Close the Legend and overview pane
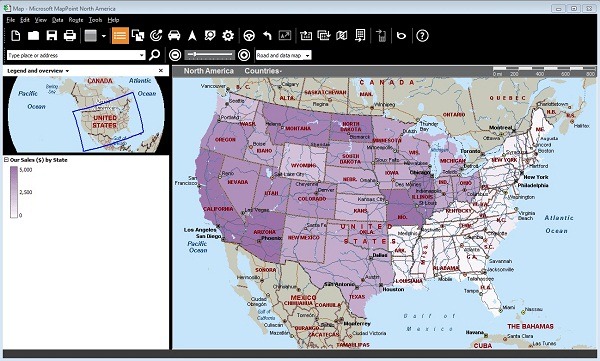The width and height of the screenshot is (600, 361). [x=161, y=70]
